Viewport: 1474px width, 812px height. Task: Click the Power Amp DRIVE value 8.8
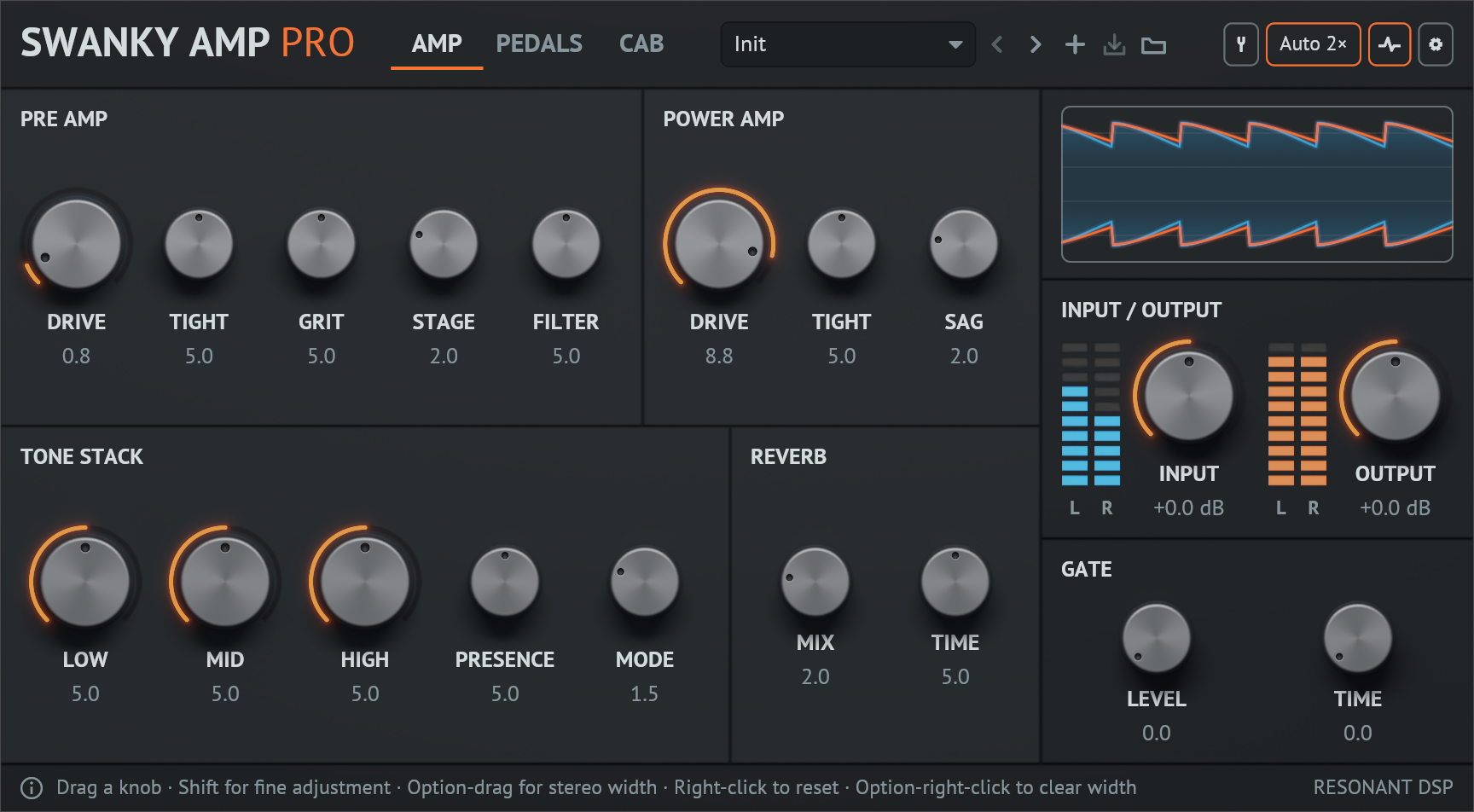pyautogui.click(x=719, y=356)
